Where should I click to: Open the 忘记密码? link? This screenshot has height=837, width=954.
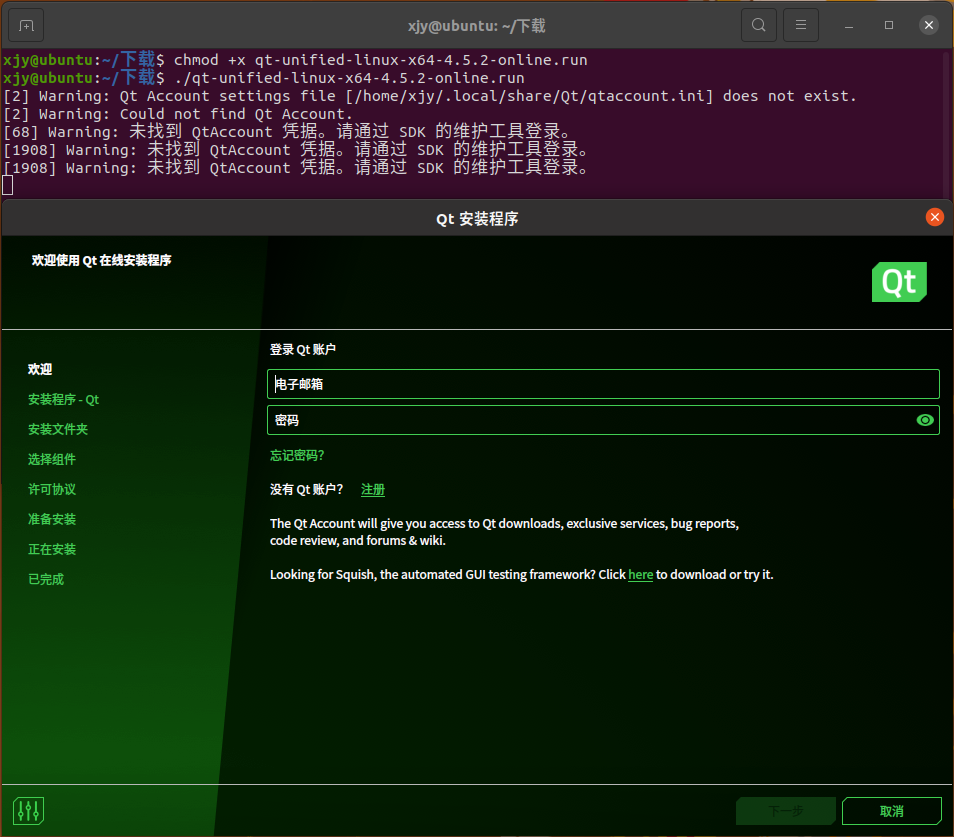(x=297, y=456)
